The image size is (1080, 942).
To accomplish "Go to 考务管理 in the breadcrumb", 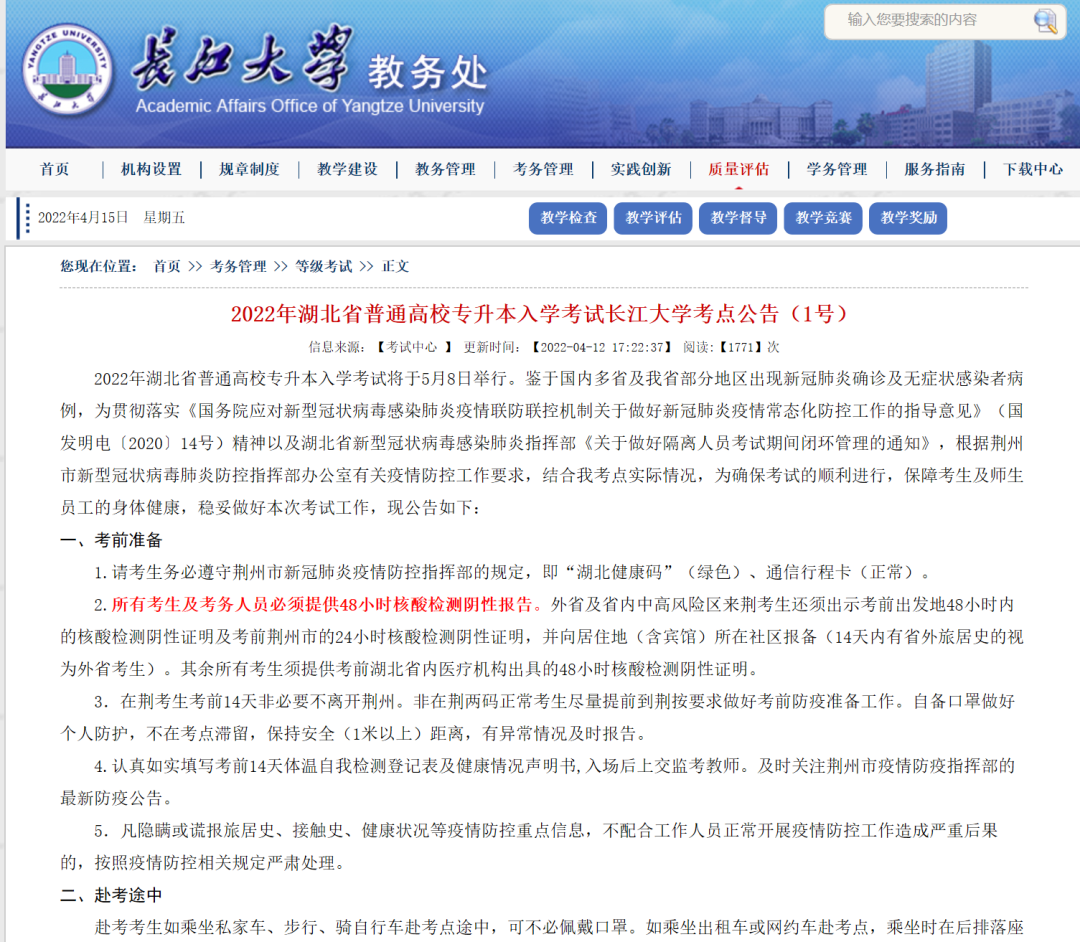I will coord(238,266).
